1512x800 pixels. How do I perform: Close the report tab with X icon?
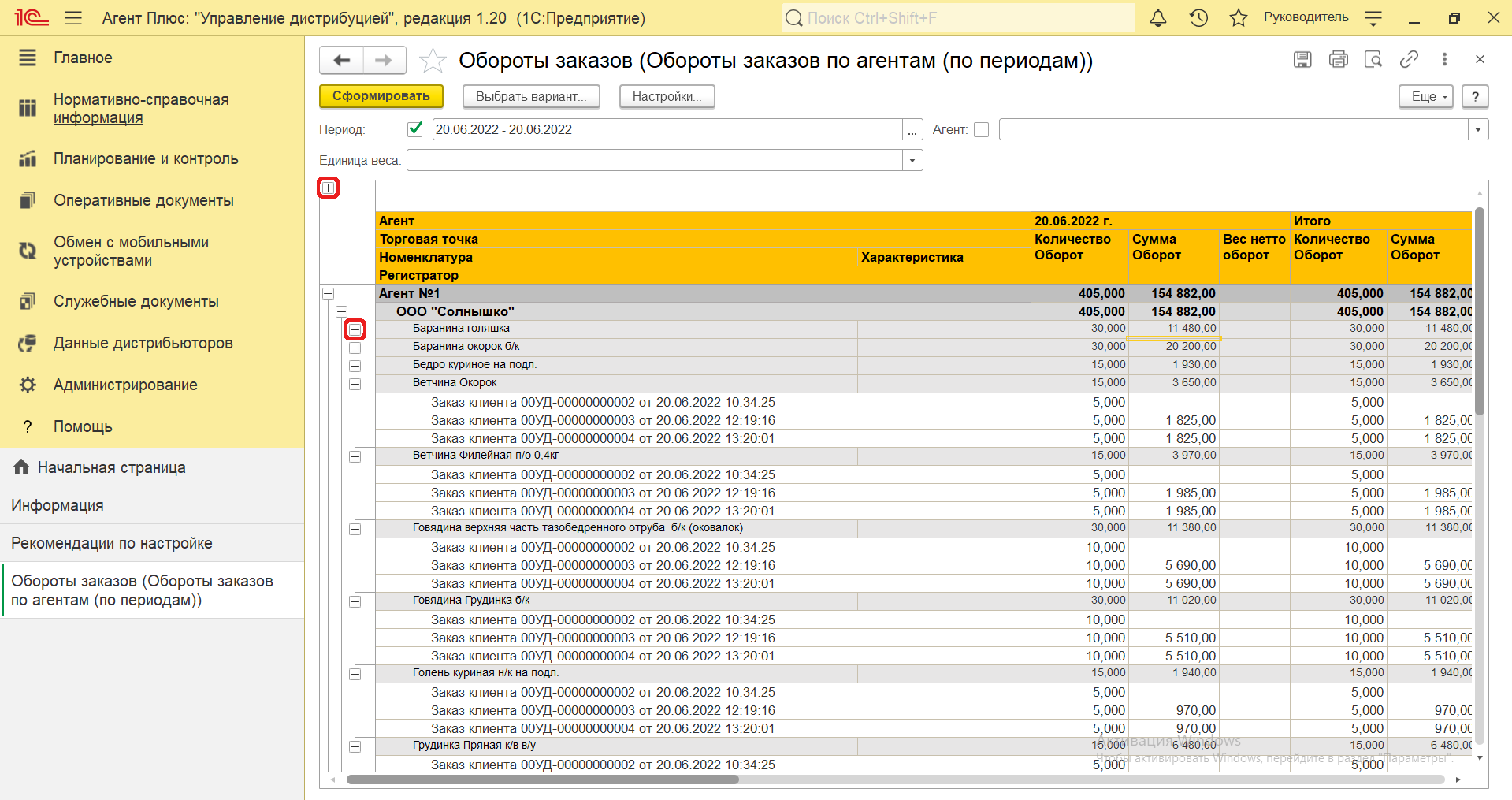(1480, 59)
